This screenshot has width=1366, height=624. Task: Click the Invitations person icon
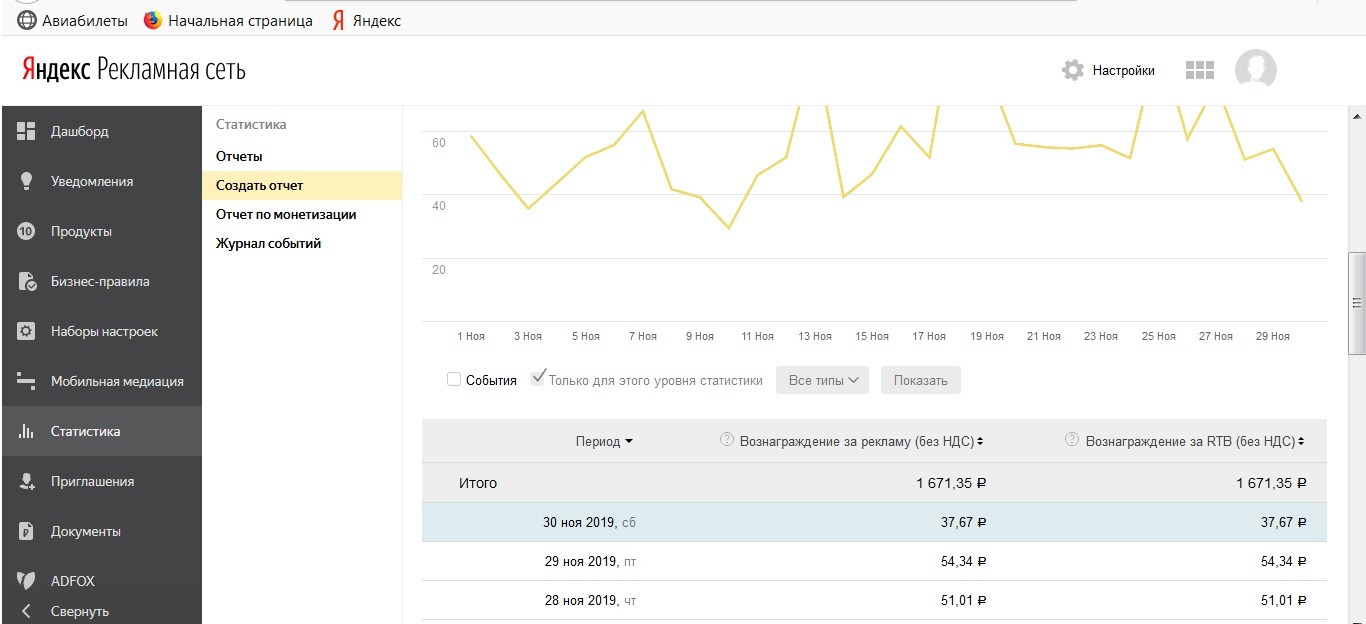click(27, 481)
